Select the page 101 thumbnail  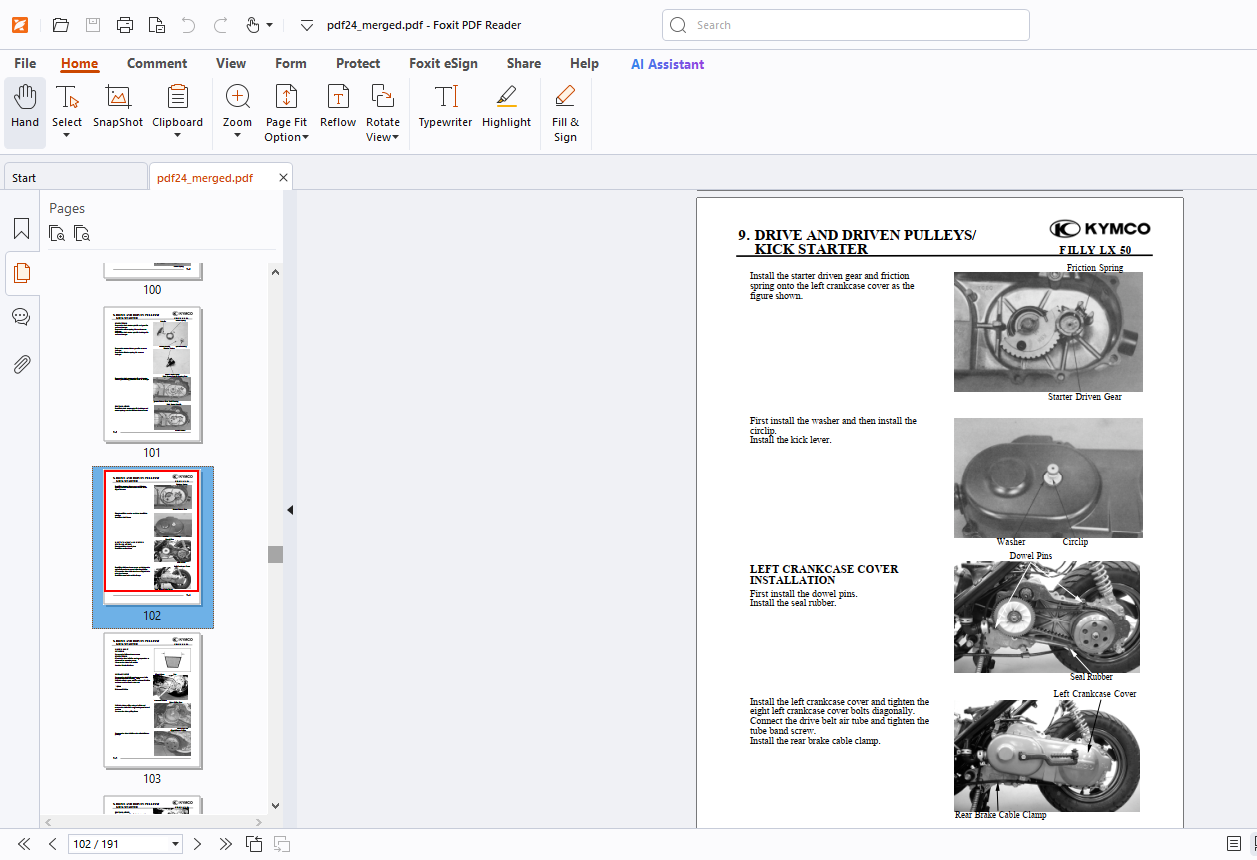[152, 375]
